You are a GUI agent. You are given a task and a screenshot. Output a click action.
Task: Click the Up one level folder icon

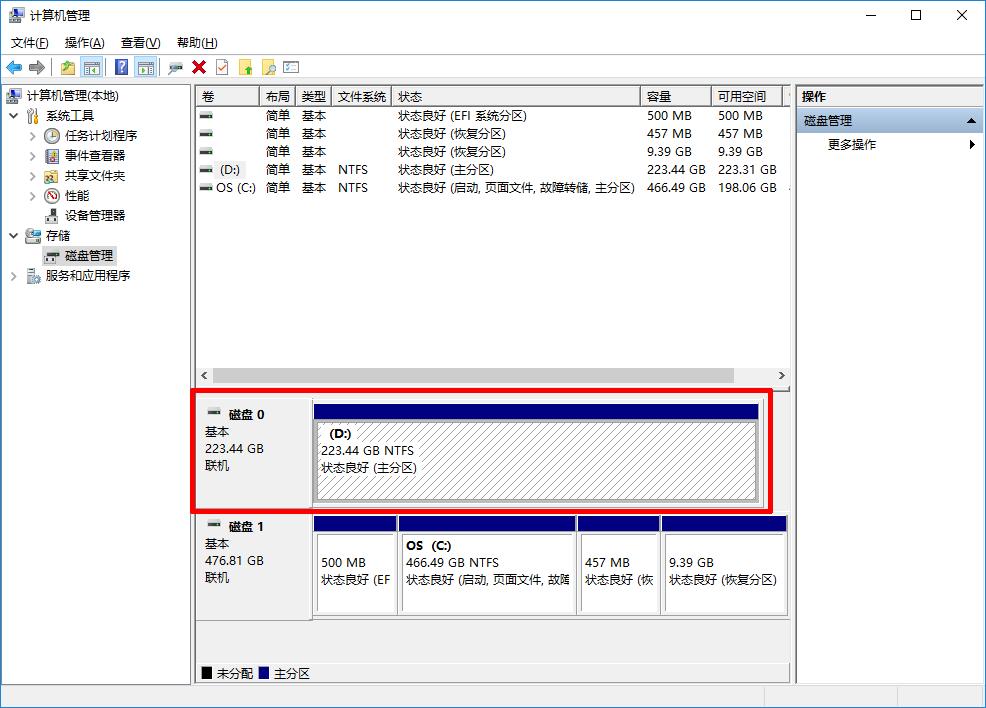tap(67, 67)
